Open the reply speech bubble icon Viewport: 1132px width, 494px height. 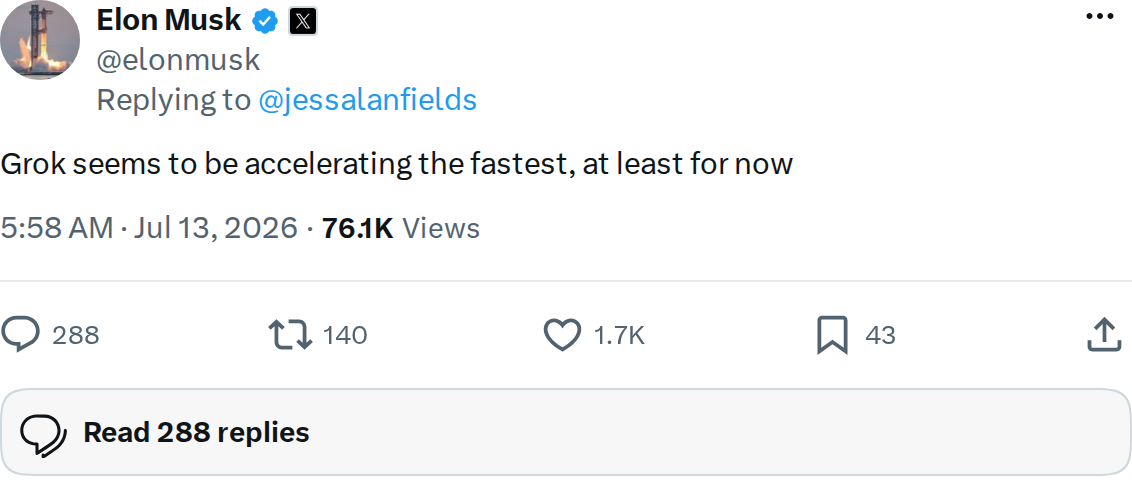coord(20,335)
